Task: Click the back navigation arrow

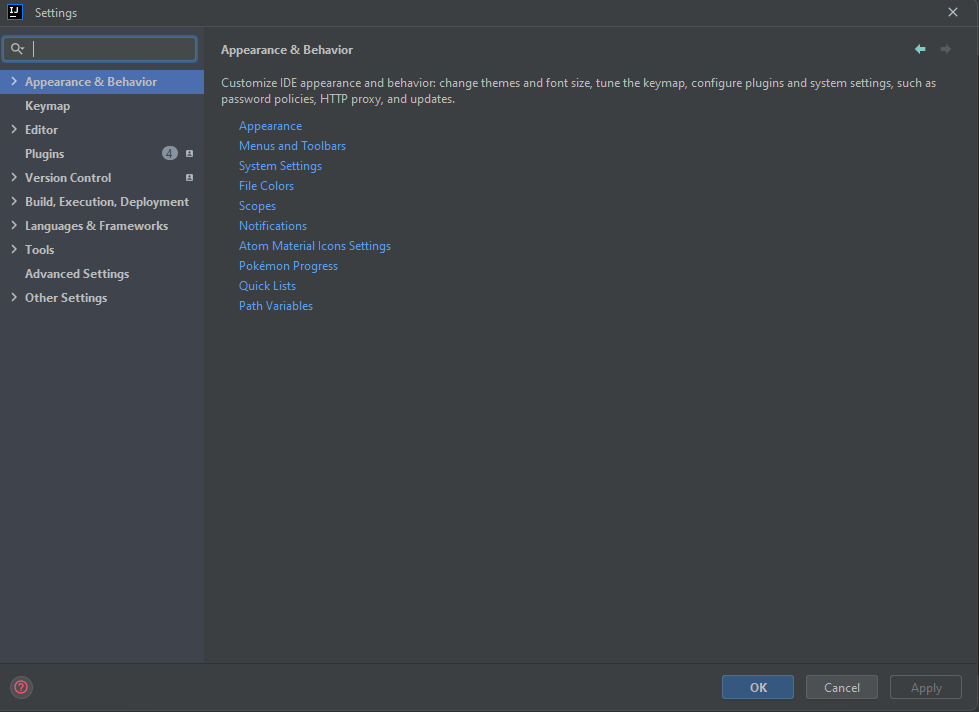Action: point(920,49)
